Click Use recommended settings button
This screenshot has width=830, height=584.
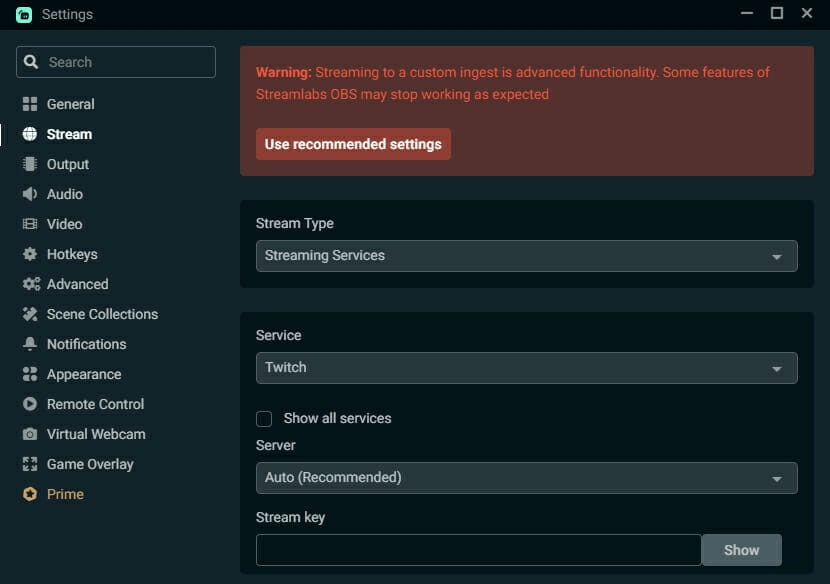pos(353,144)
